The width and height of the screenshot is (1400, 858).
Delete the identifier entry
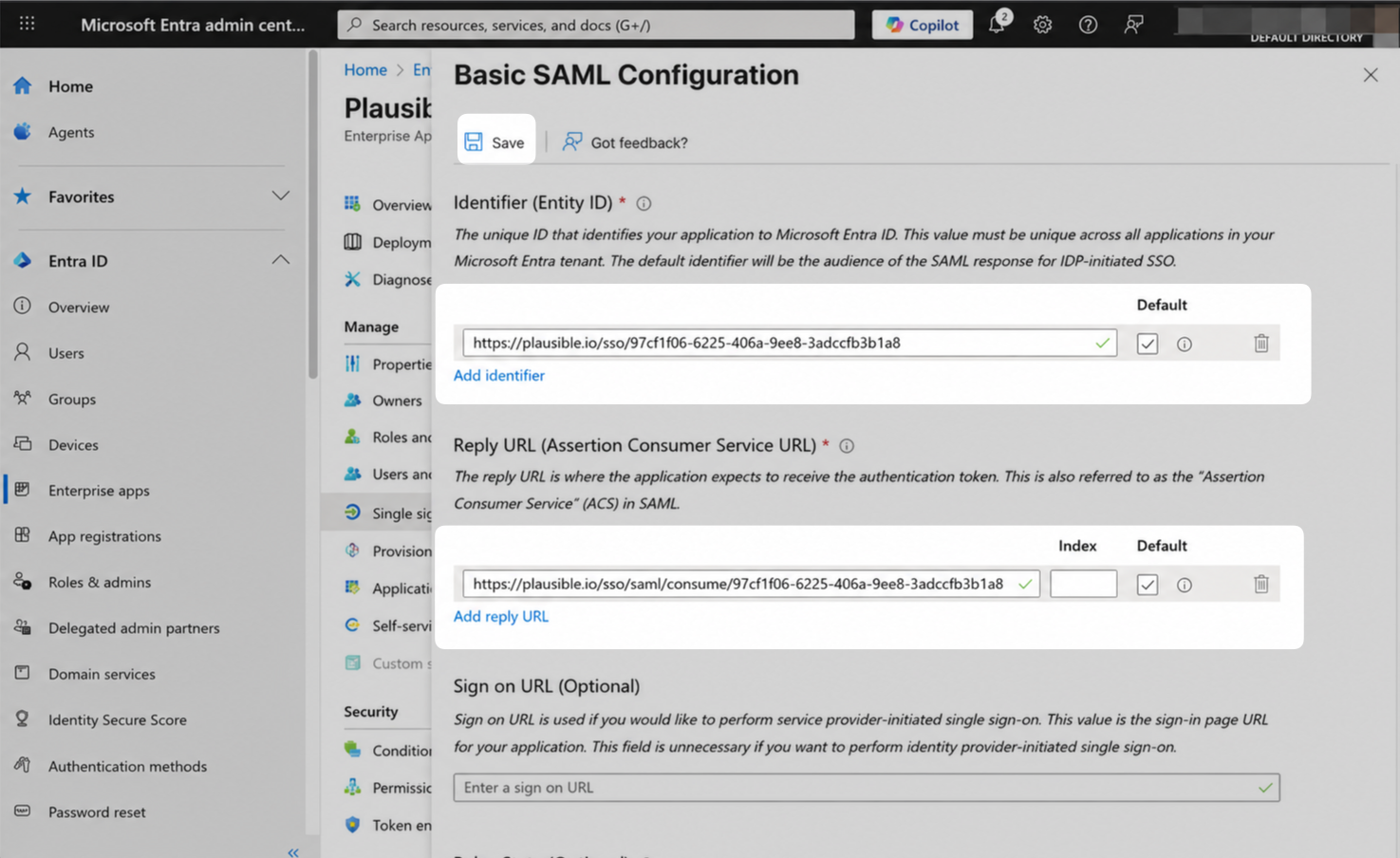[1261, 344]
